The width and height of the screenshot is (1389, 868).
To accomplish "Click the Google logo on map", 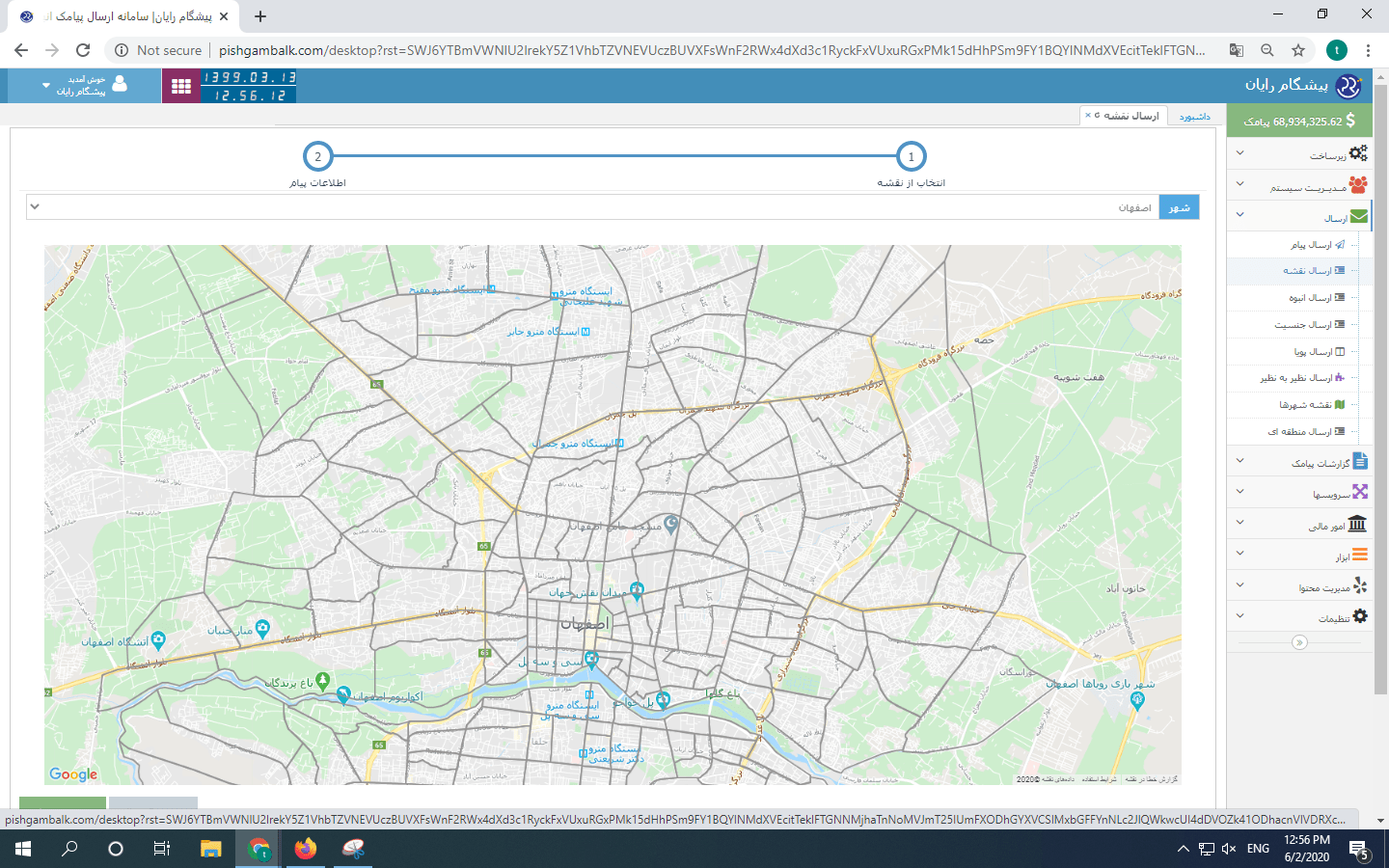I will 73,773.
